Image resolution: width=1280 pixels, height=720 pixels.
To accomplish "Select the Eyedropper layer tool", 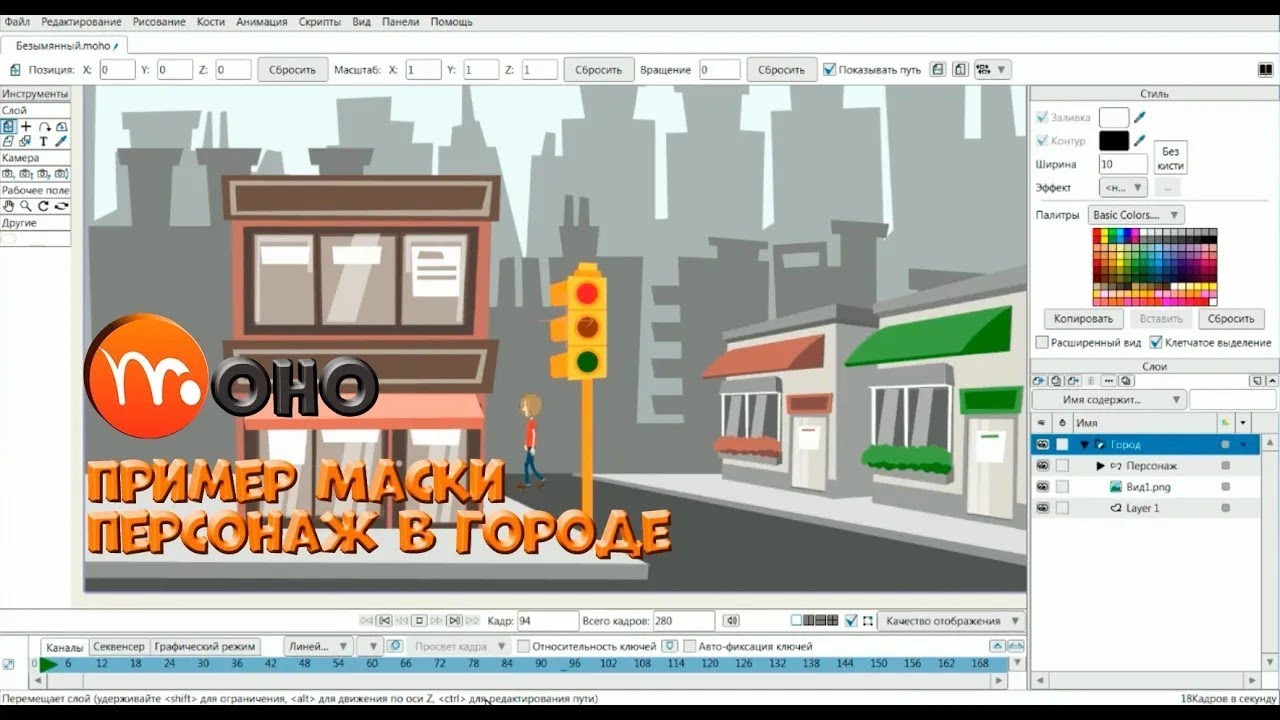I will pyautogui.click(x=61, y=142).
